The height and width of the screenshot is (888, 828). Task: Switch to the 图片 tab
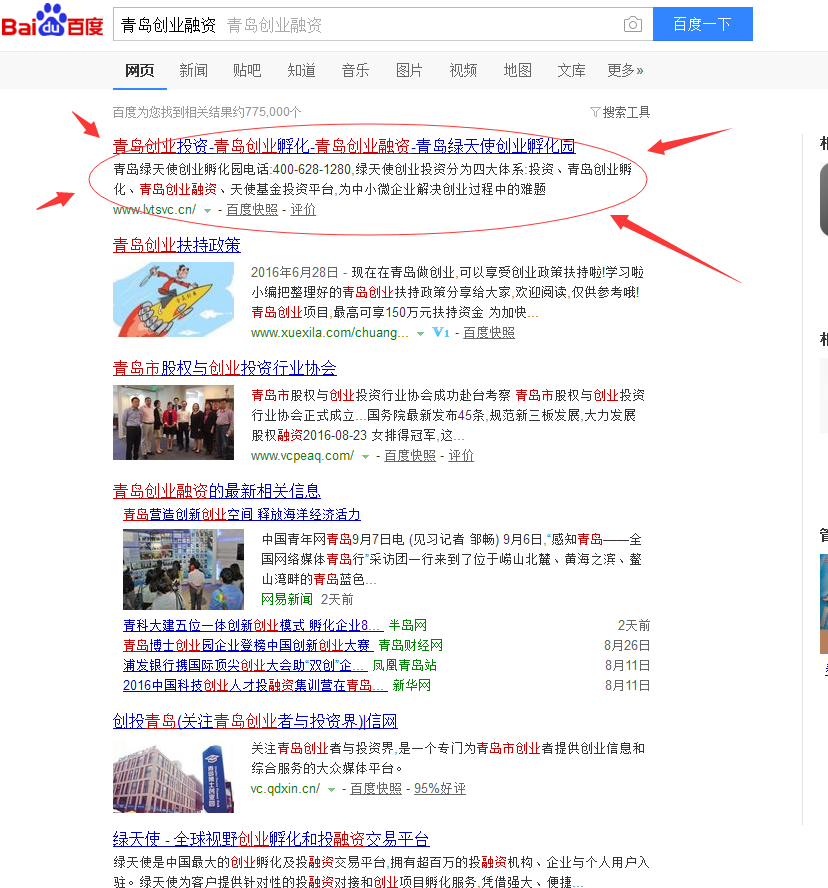pos(409,71)
